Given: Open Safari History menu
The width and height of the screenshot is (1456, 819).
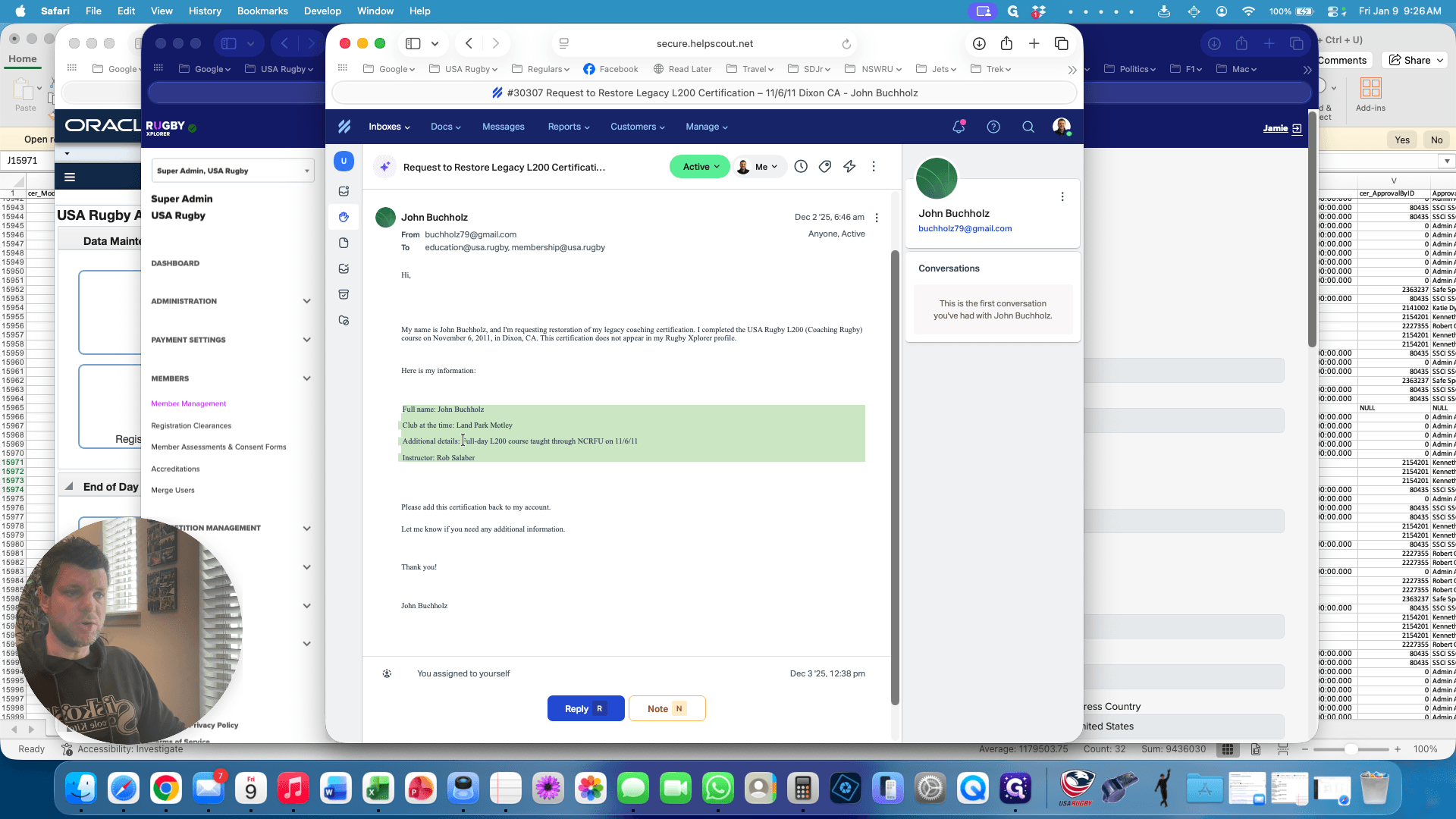Looking at the screenshot, I should [x=205, y=11].
